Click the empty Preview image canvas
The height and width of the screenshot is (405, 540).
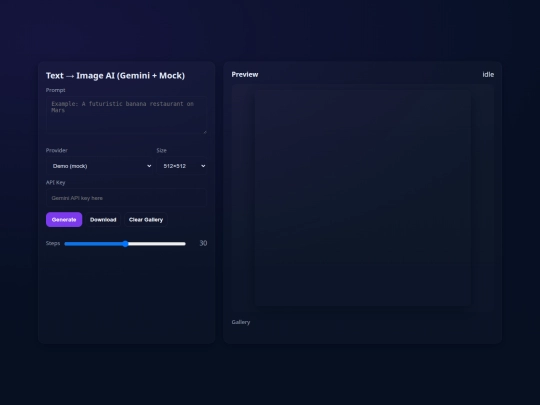pyautogui.click(x=363, y=198)
